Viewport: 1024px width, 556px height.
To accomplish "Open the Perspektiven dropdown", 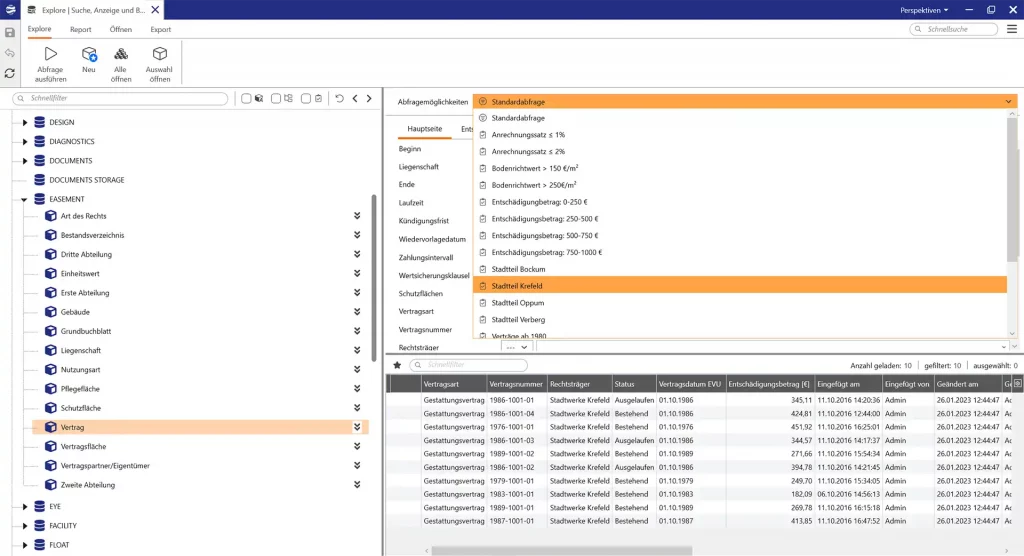I will pyautogui.click(x=924, y=9).
